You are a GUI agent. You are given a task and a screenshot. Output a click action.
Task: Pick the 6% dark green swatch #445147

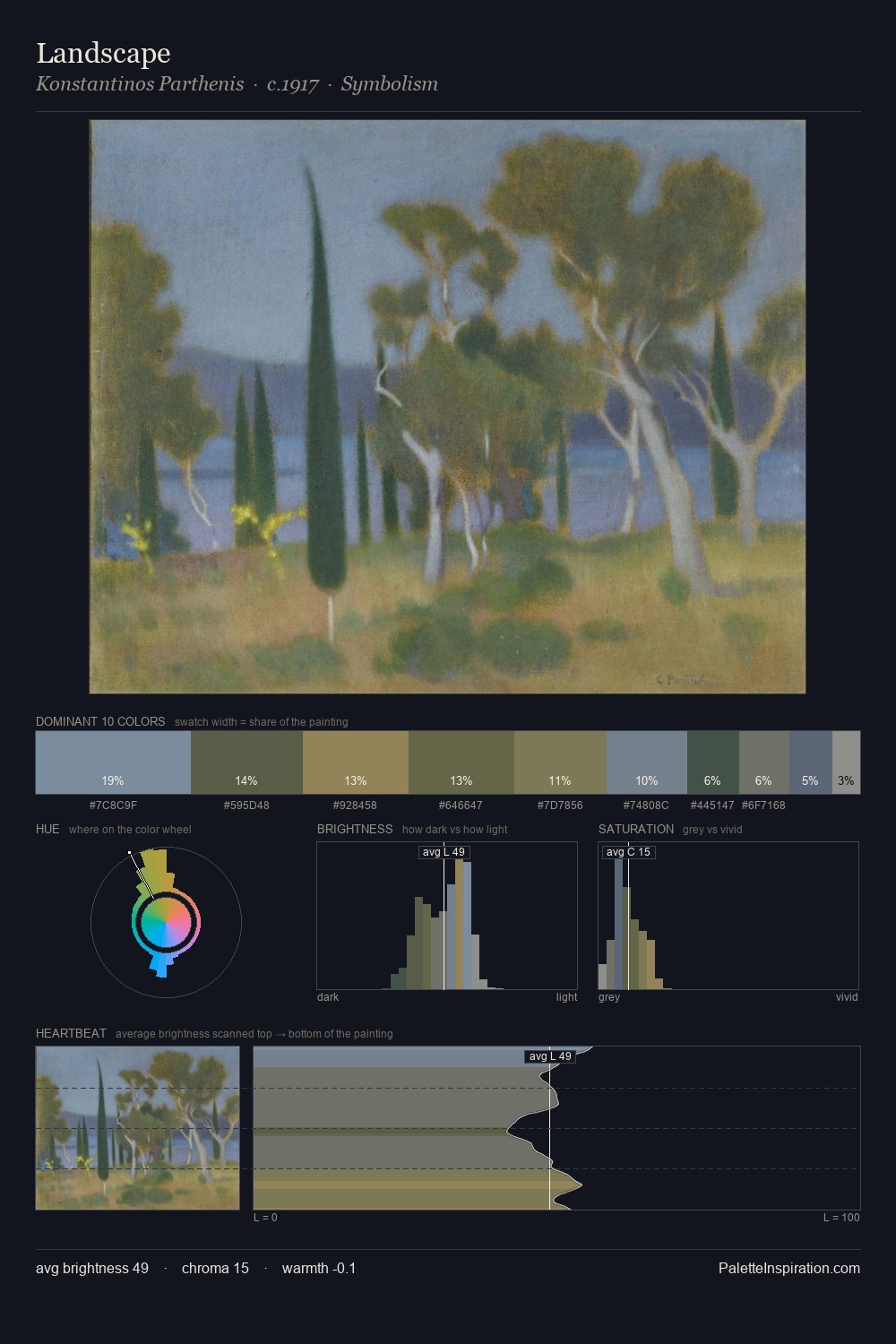[x=713, y=762]
